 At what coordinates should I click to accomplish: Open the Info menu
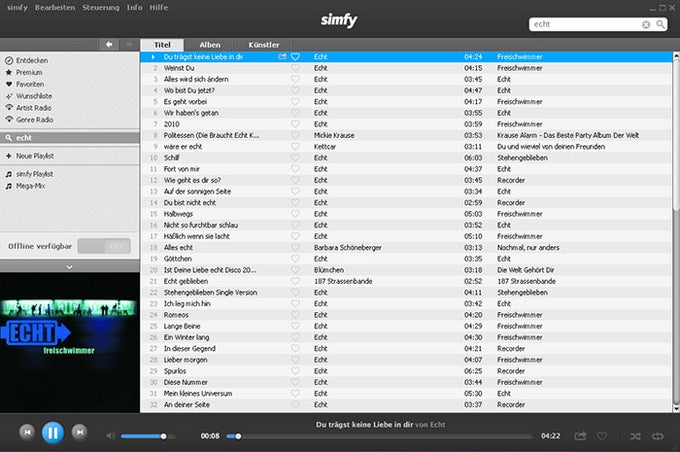point(134,7)
